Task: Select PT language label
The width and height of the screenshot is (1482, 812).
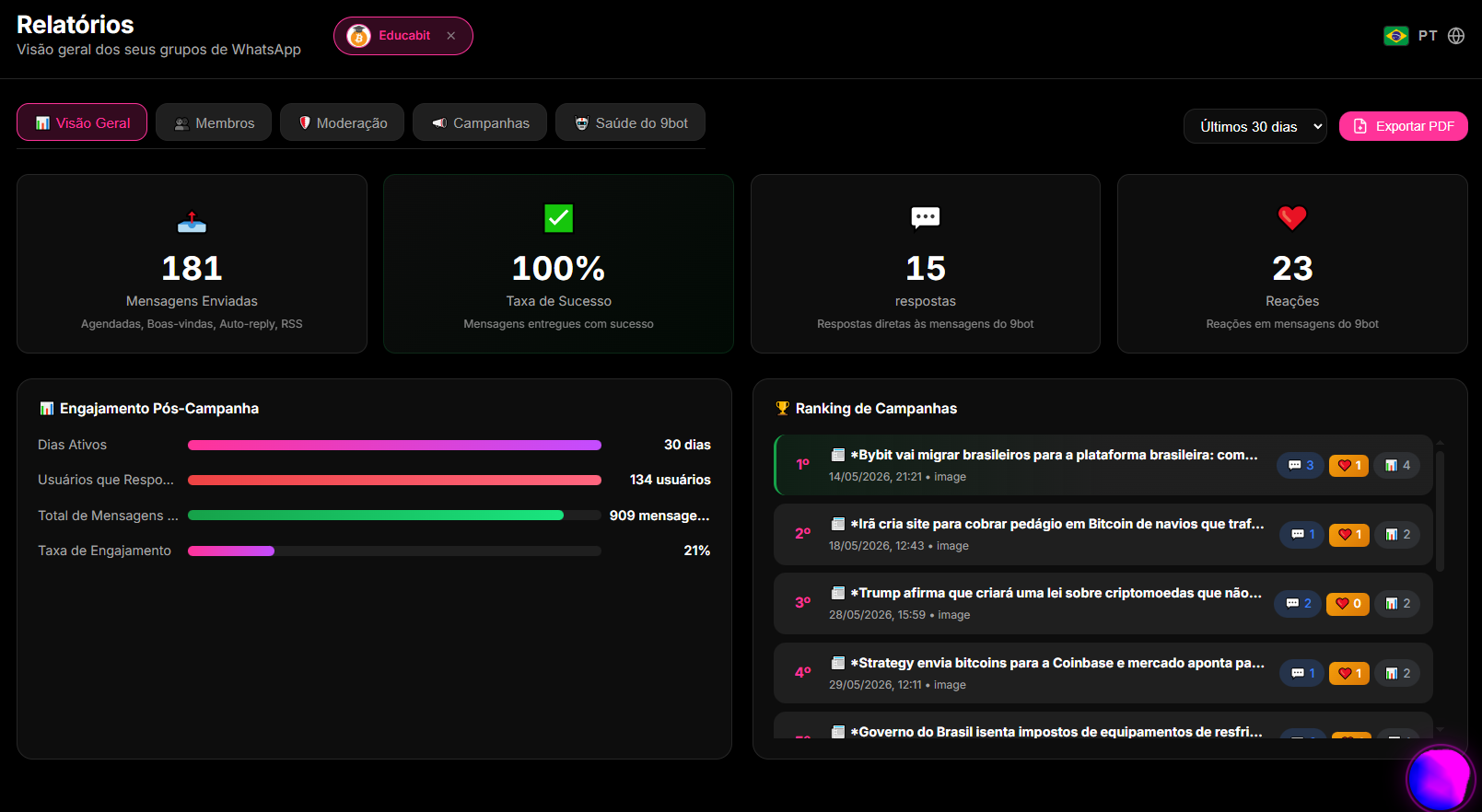Action: coord(1428,36)
